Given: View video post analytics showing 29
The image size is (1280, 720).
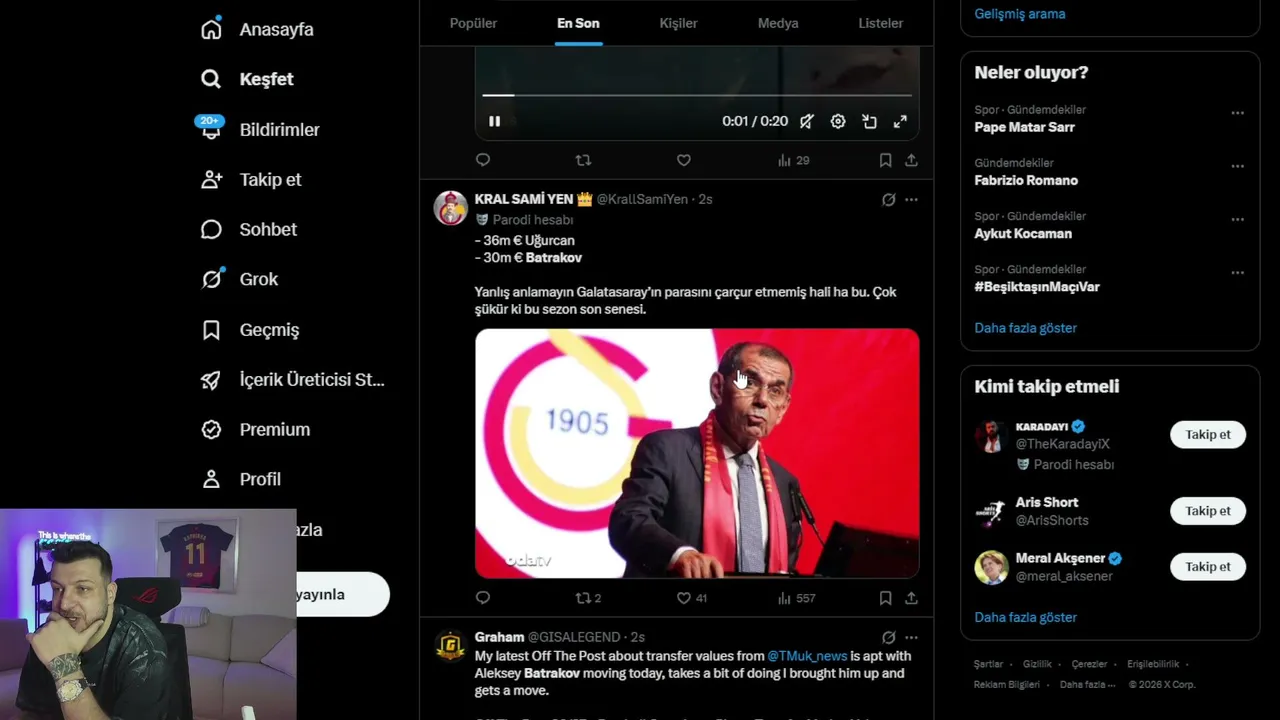Looking at the screenshot, I should coord(794,160).
